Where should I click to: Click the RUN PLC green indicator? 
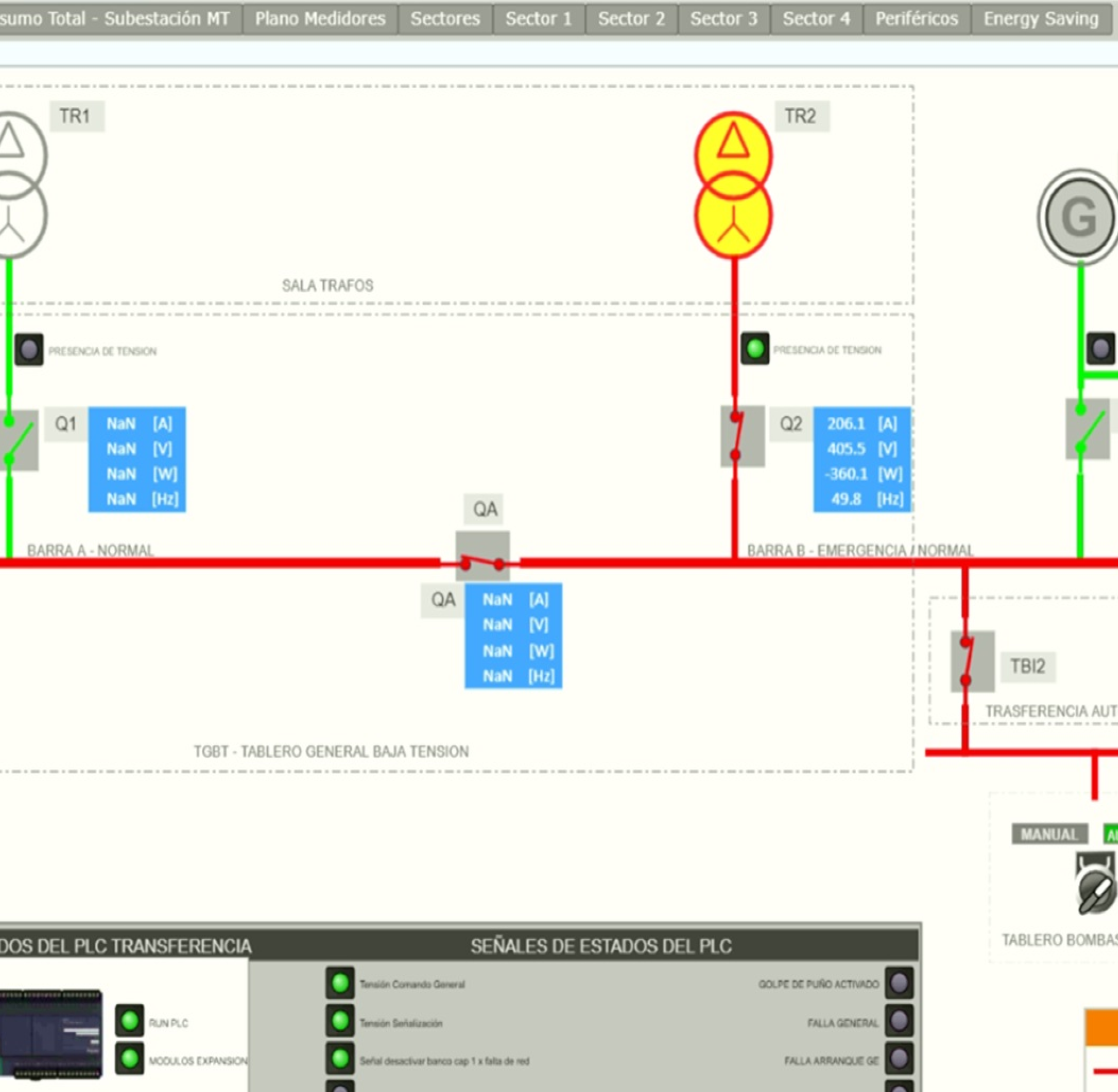(x=130, y=1021)
